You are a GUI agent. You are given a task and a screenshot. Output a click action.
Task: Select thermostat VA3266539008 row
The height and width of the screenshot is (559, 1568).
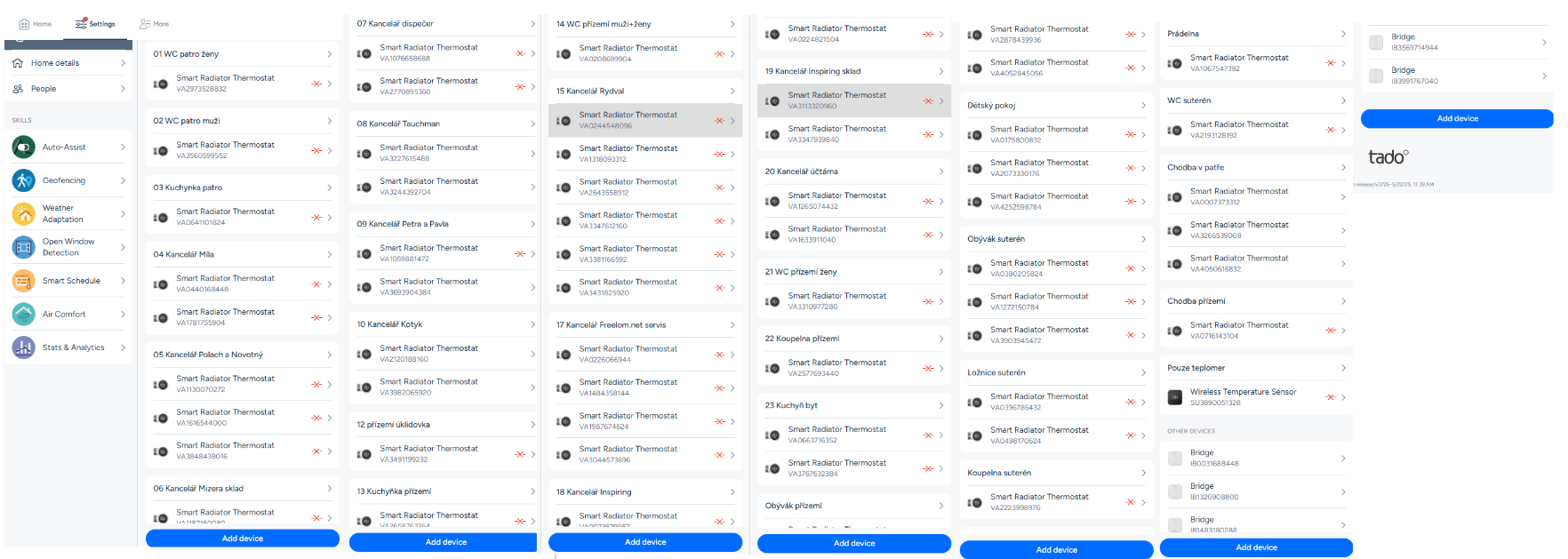(x=1256, y=230)
